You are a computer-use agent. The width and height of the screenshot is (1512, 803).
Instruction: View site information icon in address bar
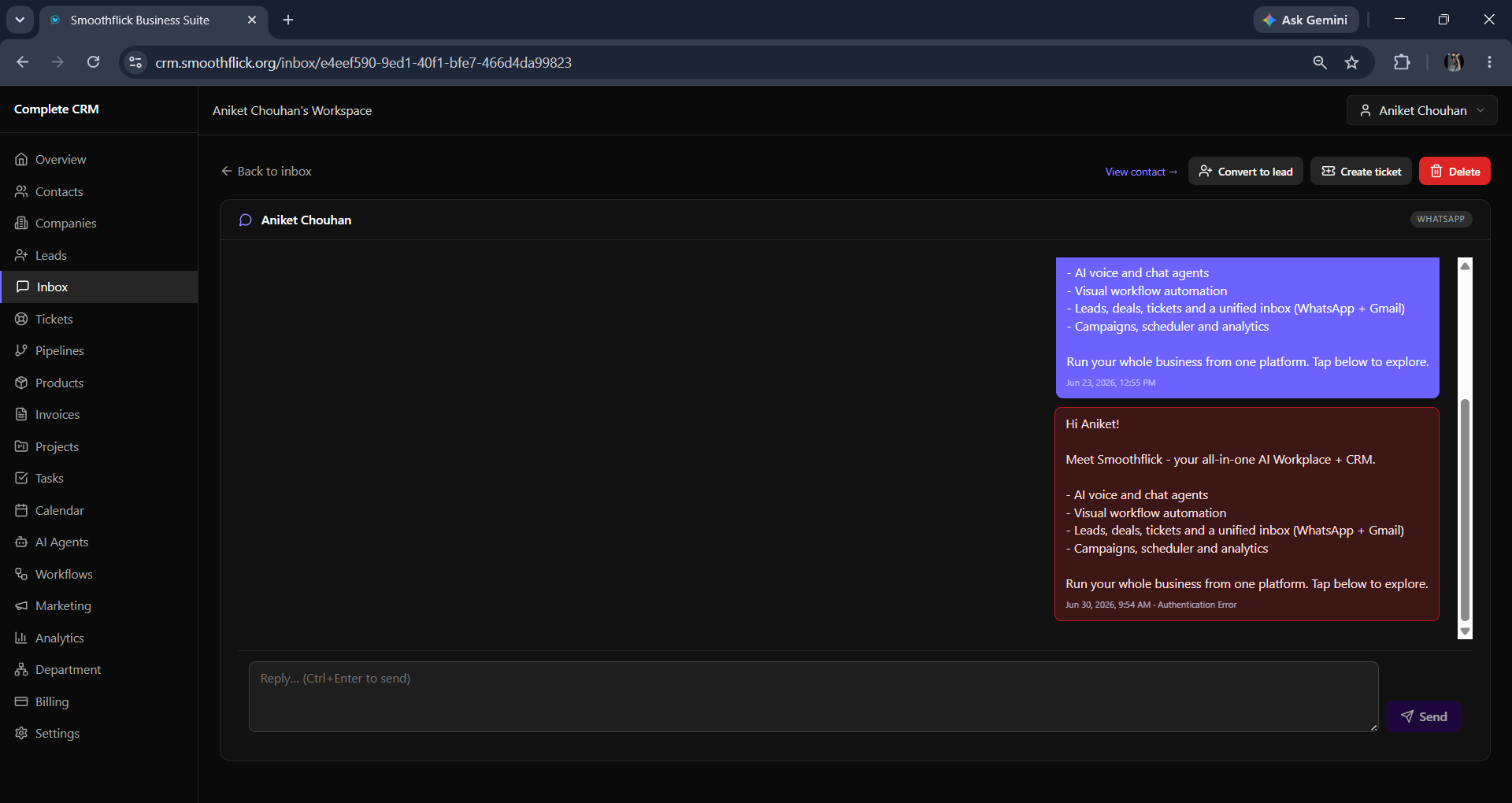135,62
